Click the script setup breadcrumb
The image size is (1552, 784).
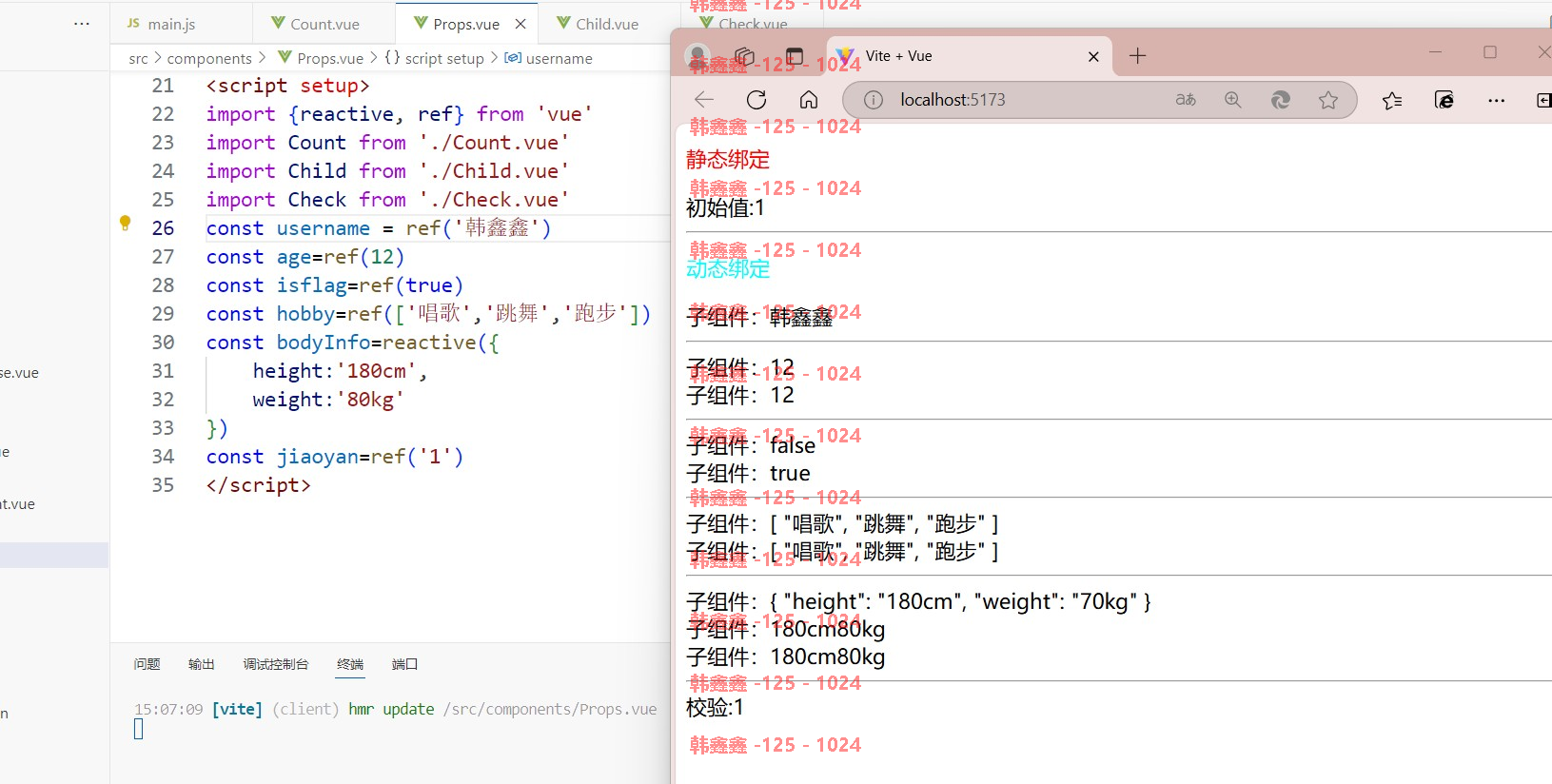[x=444, y=59]
